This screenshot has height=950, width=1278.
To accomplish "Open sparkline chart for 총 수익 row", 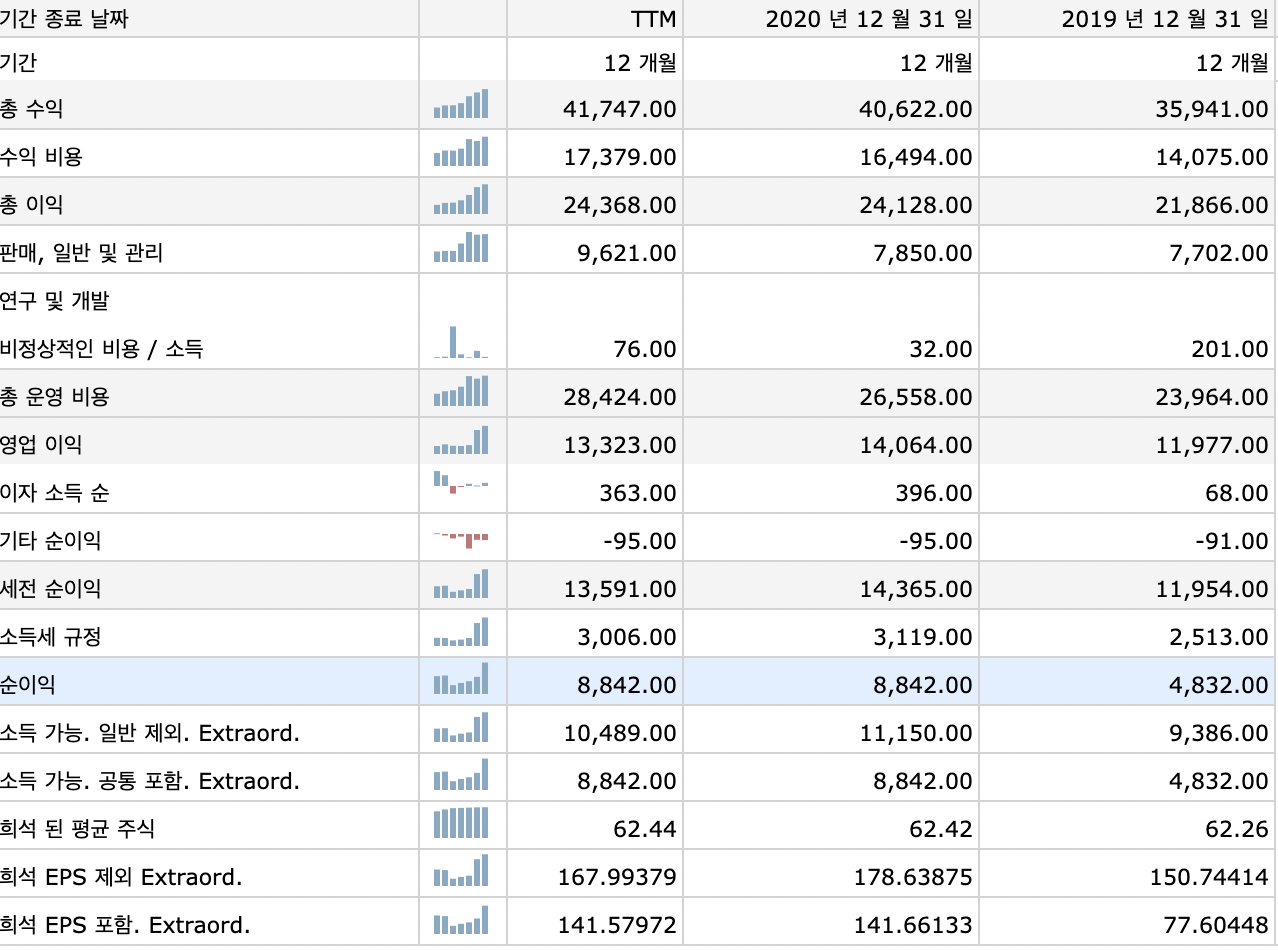I will pos(461,104).
